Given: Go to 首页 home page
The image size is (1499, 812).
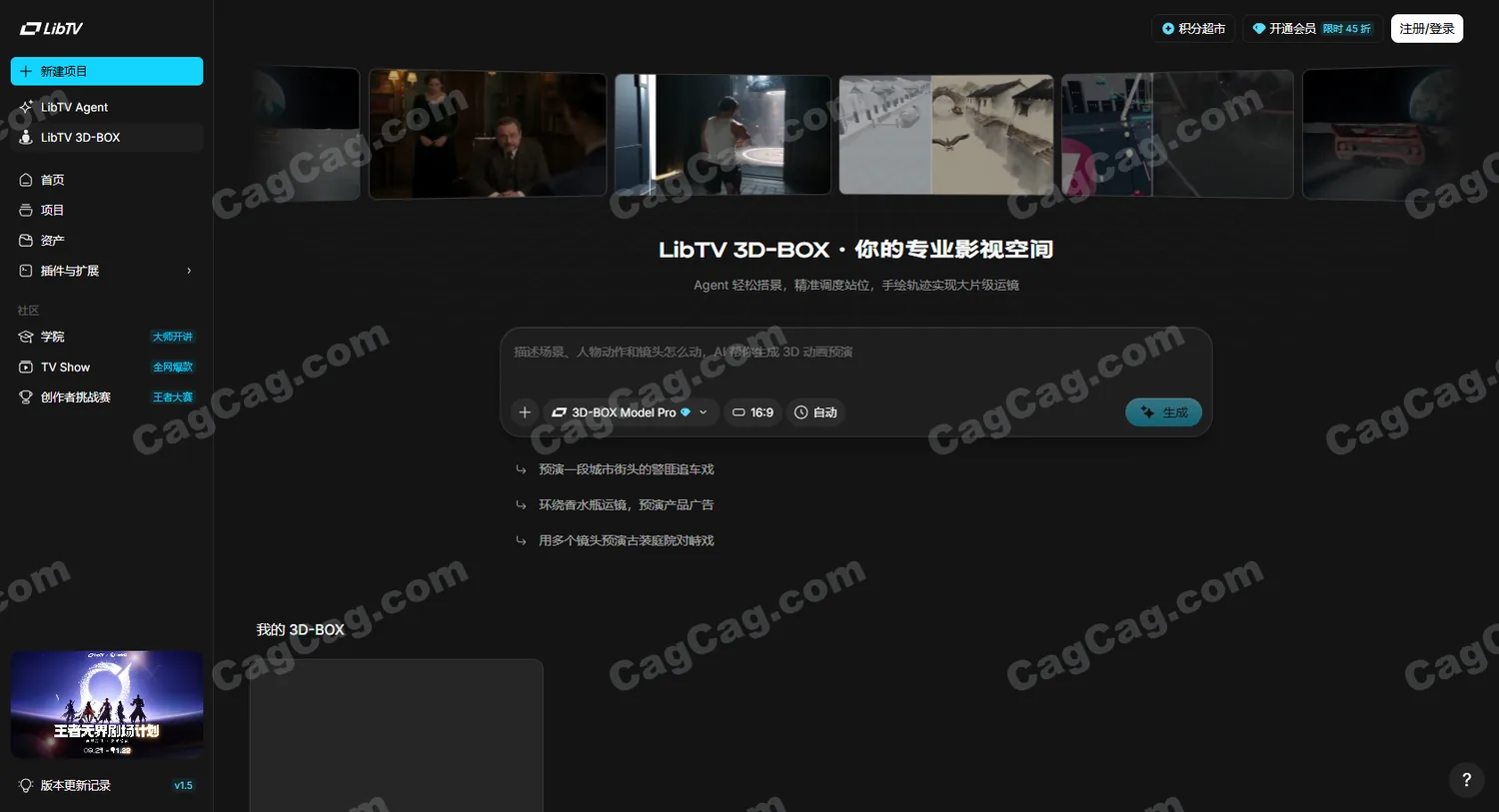Looking at the screenshot, I should 107,180.
